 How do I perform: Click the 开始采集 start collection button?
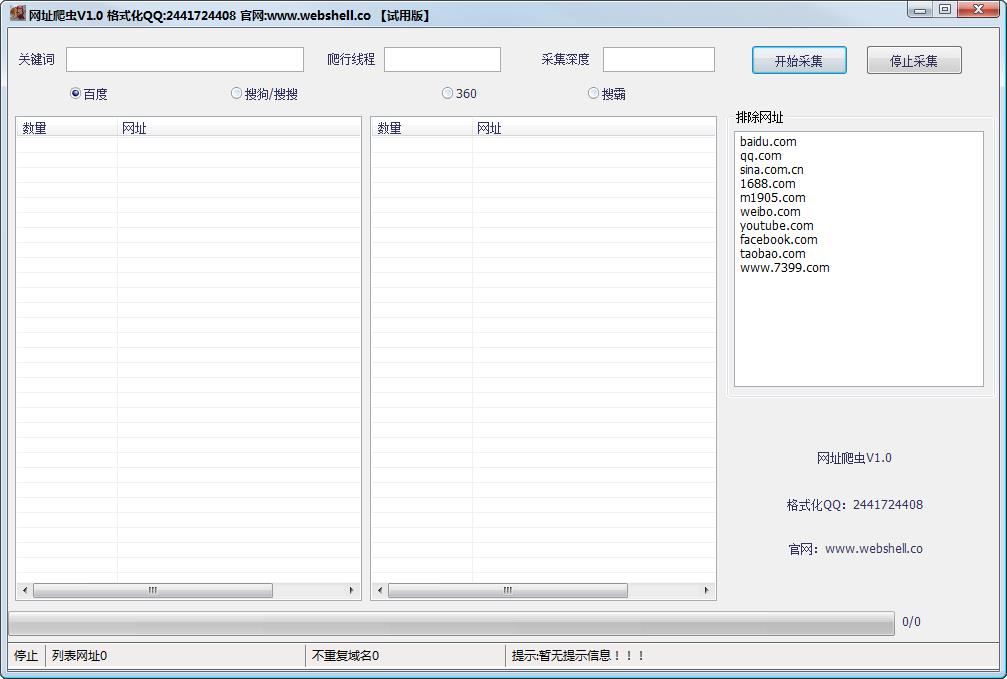(x=798, y=60)
